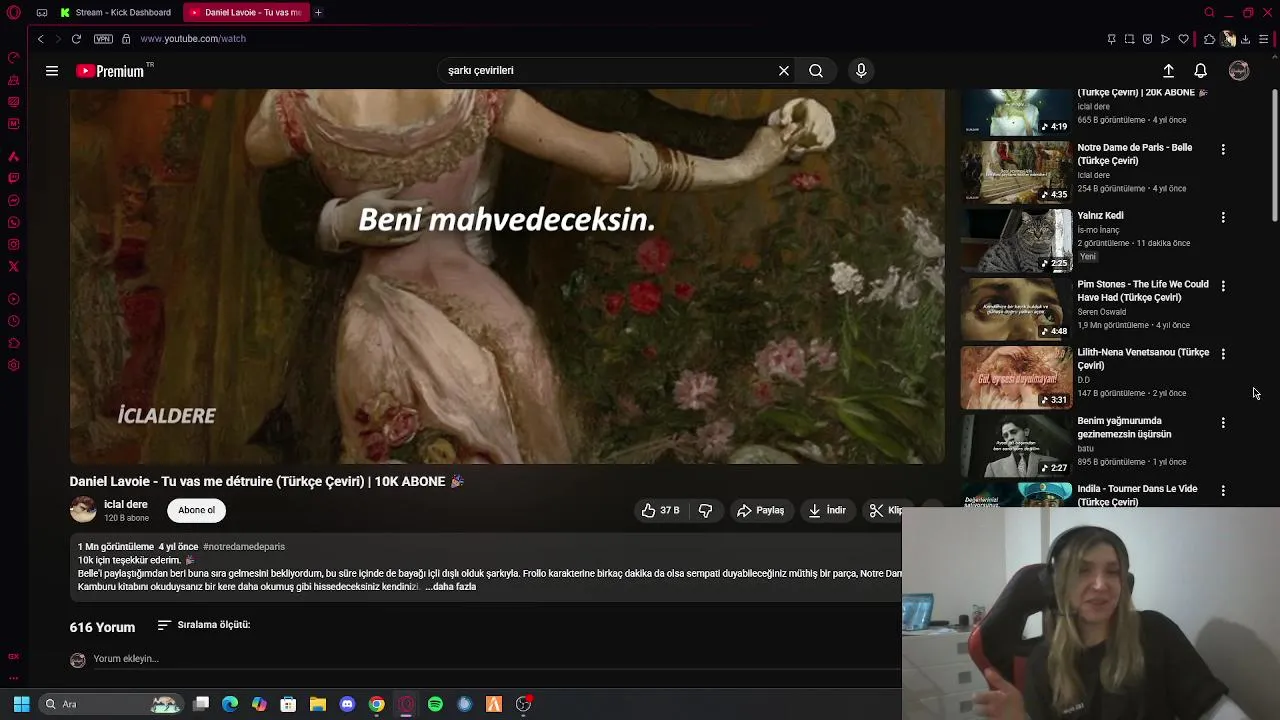Screen dimensions: 1280x720
Task: Create a clip with the Klip button
Action: tap(885, 510)
